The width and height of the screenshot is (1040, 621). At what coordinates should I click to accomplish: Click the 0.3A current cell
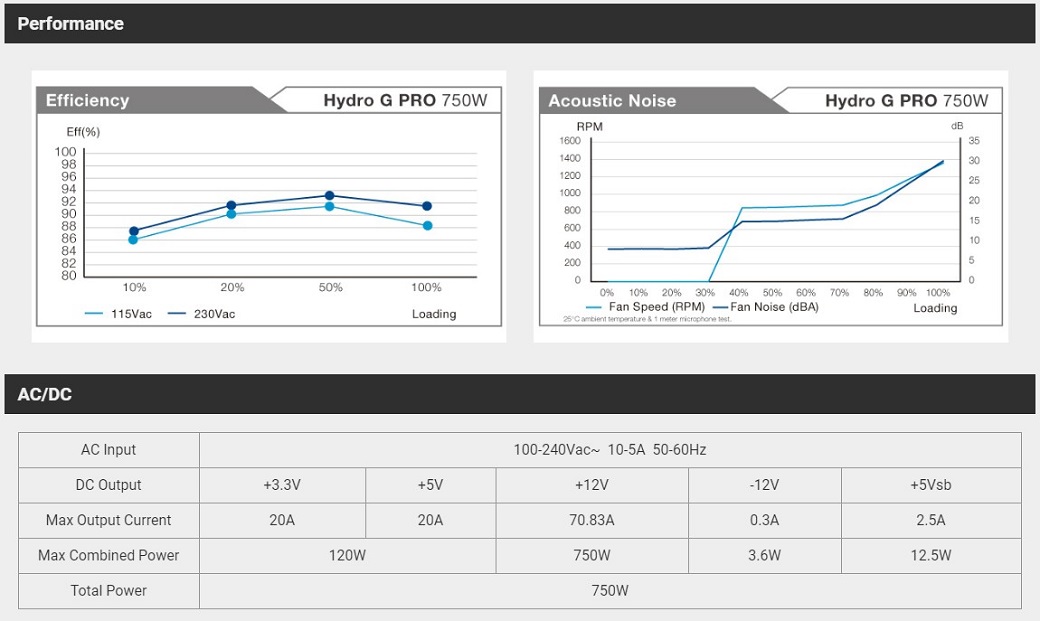(x=765, y=520)
